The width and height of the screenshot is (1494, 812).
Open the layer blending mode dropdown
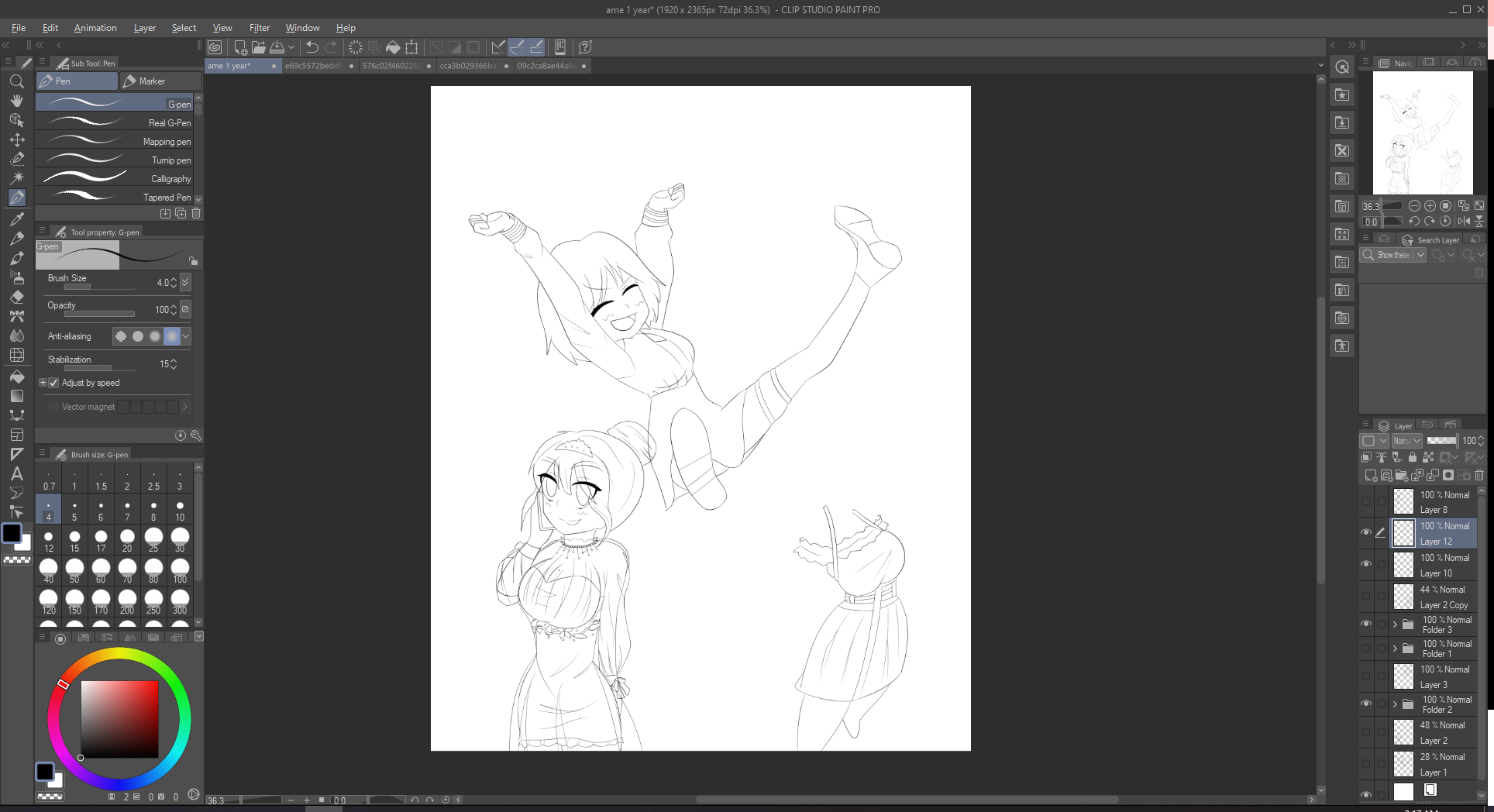[x=1406, y=441]
